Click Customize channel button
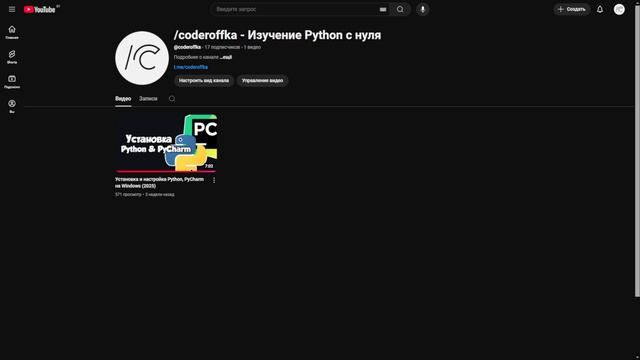 click(x=204, y=80)
